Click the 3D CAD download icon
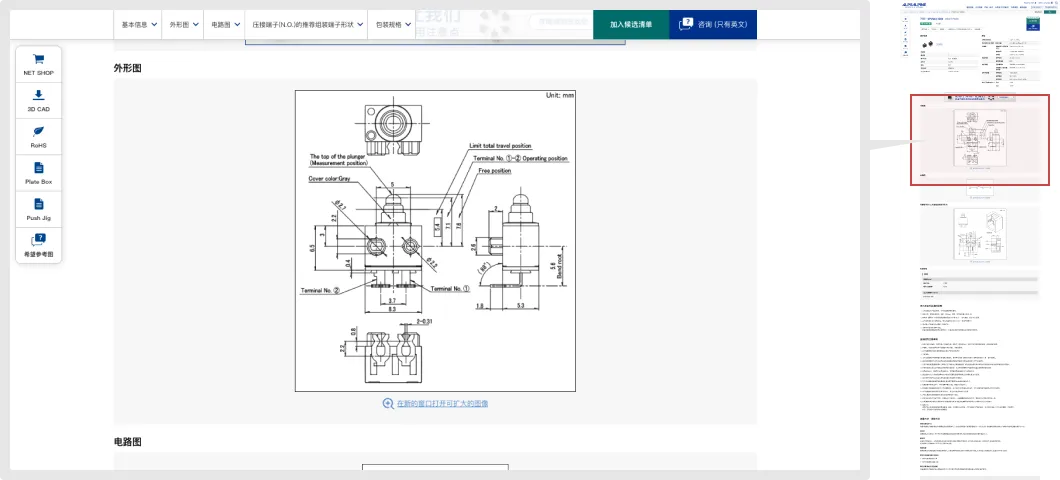 (38, 95)
